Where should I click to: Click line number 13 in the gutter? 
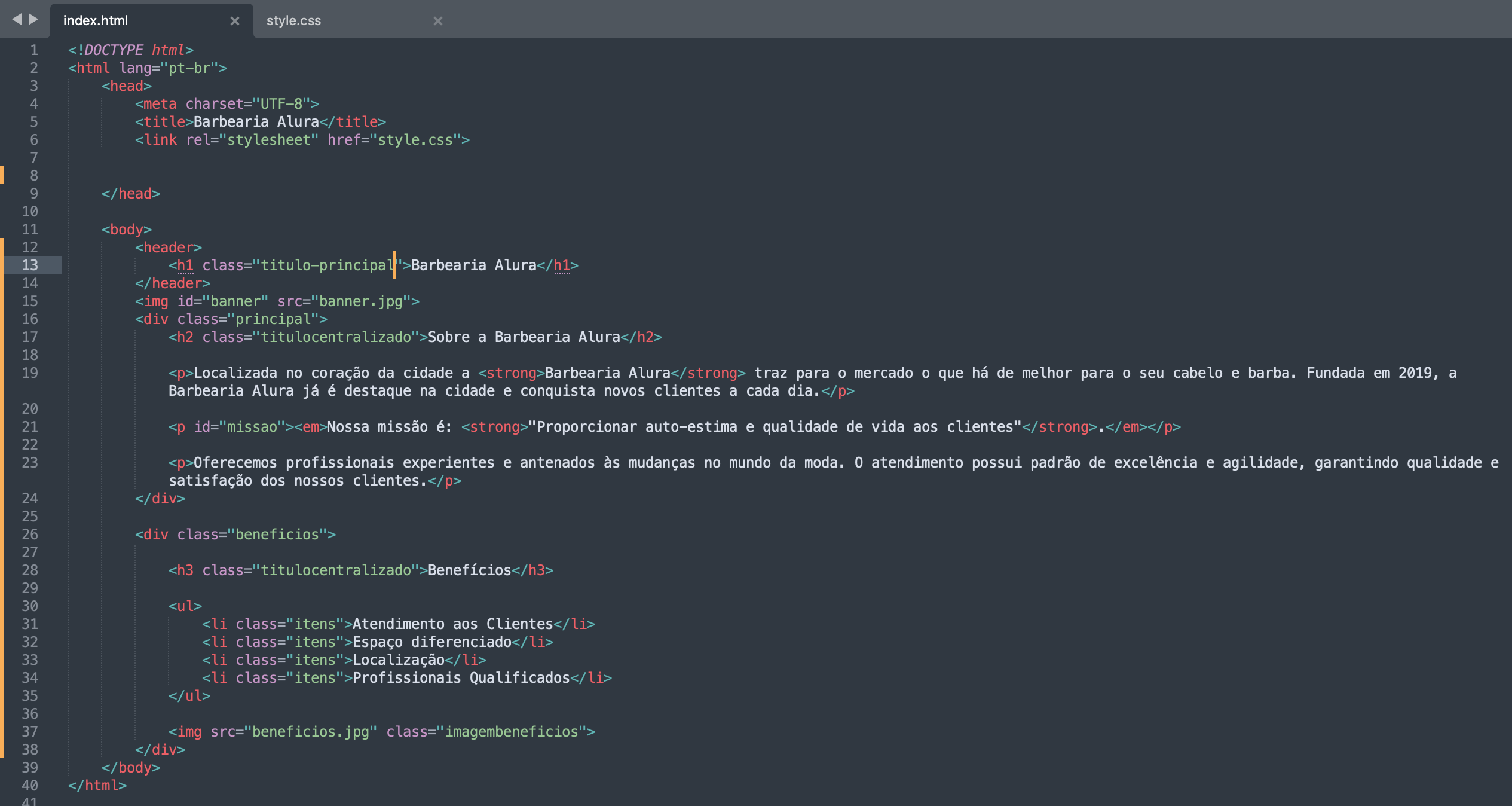[x=30, y=265]
